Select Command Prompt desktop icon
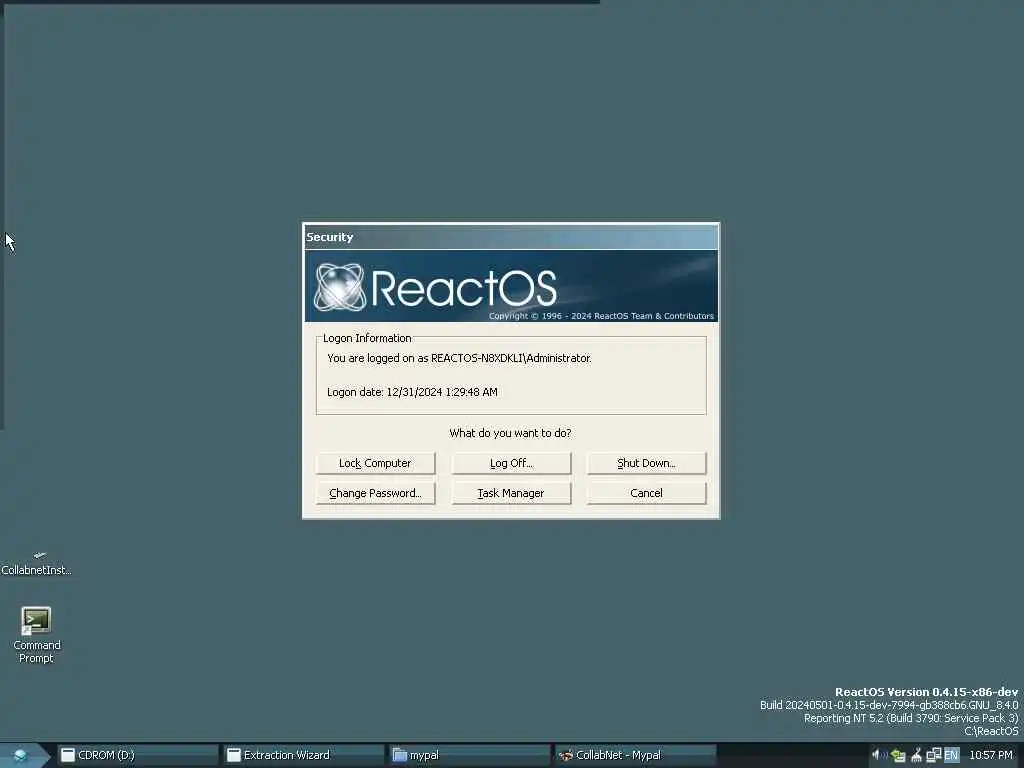Image resolution: width=1024 pixels, height=768 pixels. click(36, 635)
